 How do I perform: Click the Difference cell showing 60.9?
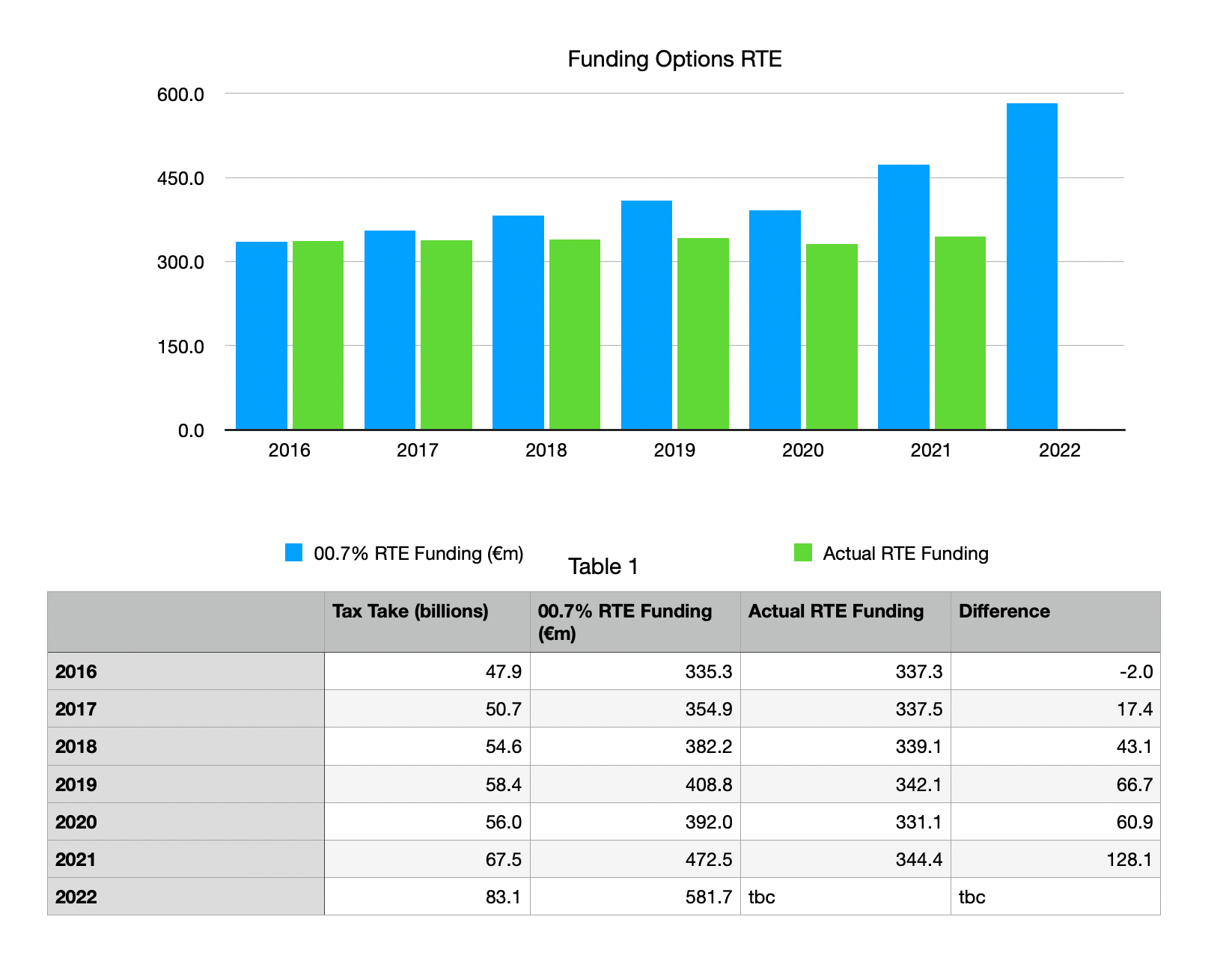[1055, 822]
